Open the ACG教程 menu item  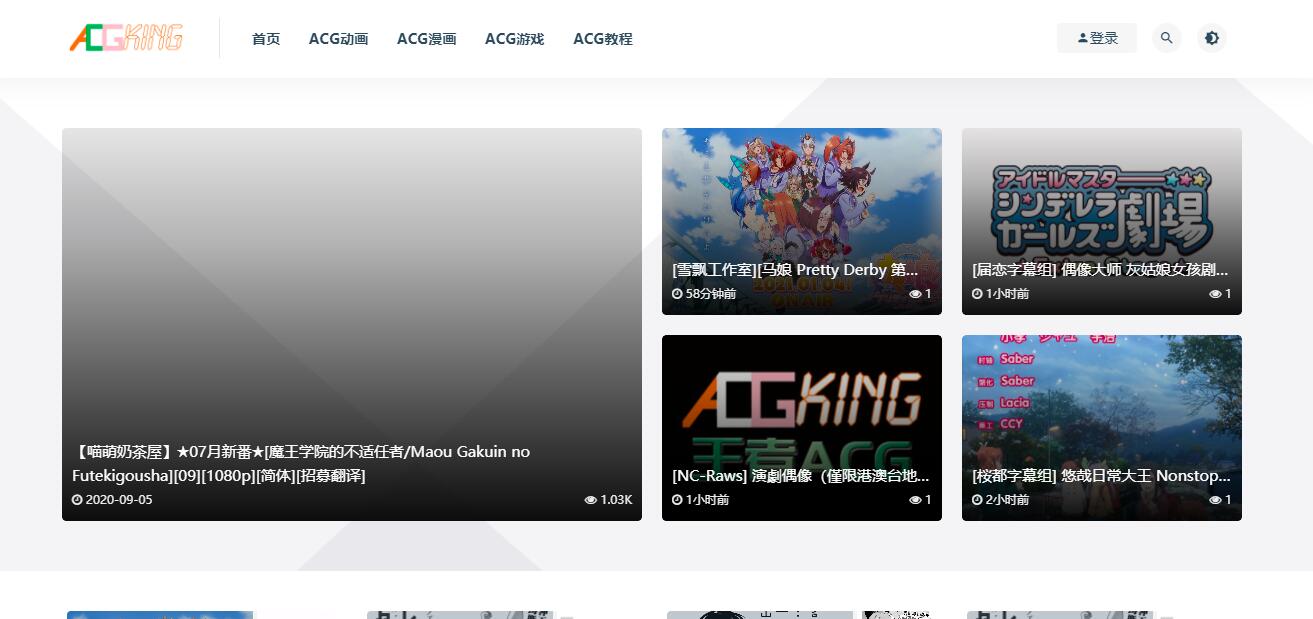point(602,39)
